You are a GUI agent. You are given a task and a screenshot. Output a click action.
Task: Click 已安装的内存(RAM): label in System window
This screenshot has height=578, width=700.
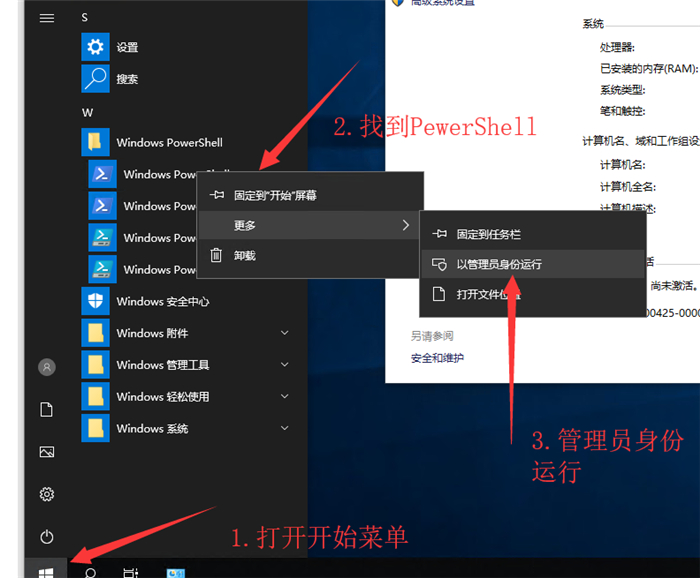click(649, 68)
